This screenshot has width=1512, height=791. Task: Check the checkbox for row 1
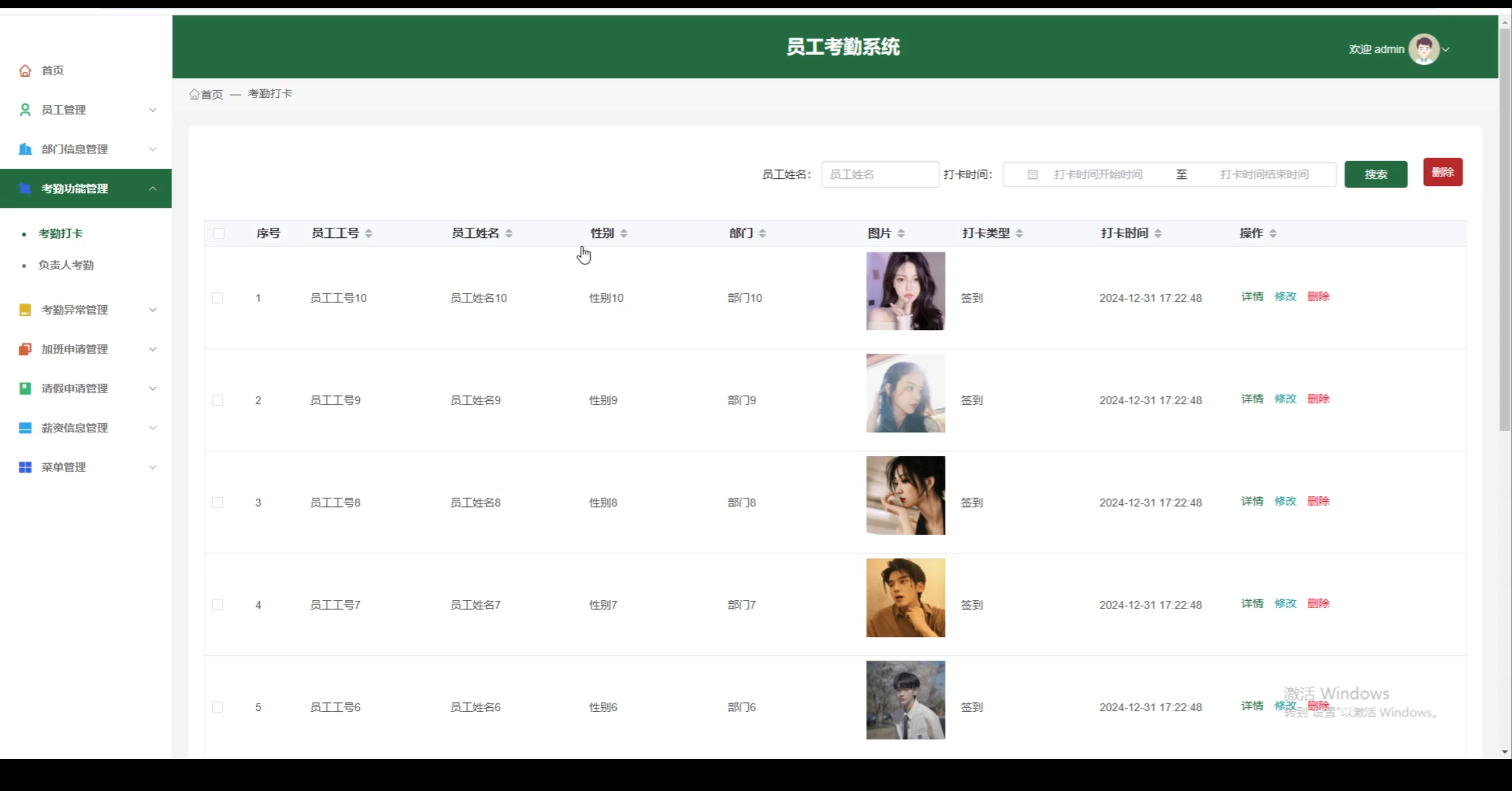217,298
